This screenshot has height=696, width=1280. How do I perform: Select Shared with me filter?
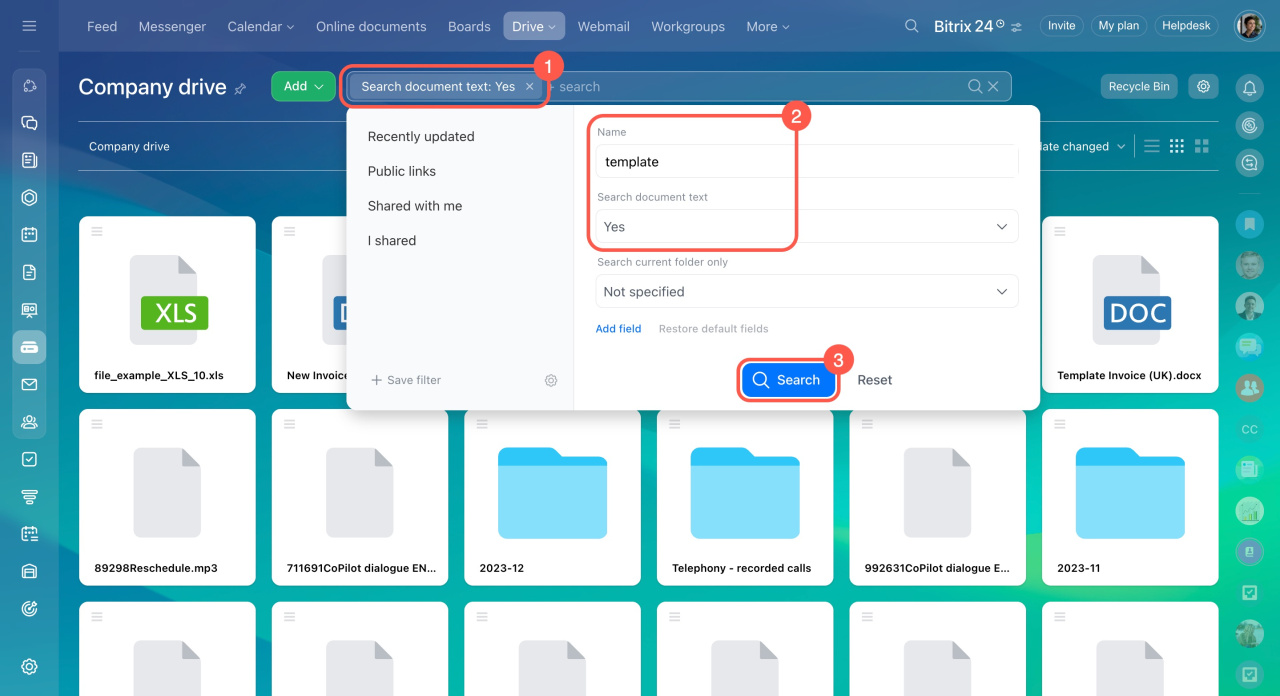[415, 206]
